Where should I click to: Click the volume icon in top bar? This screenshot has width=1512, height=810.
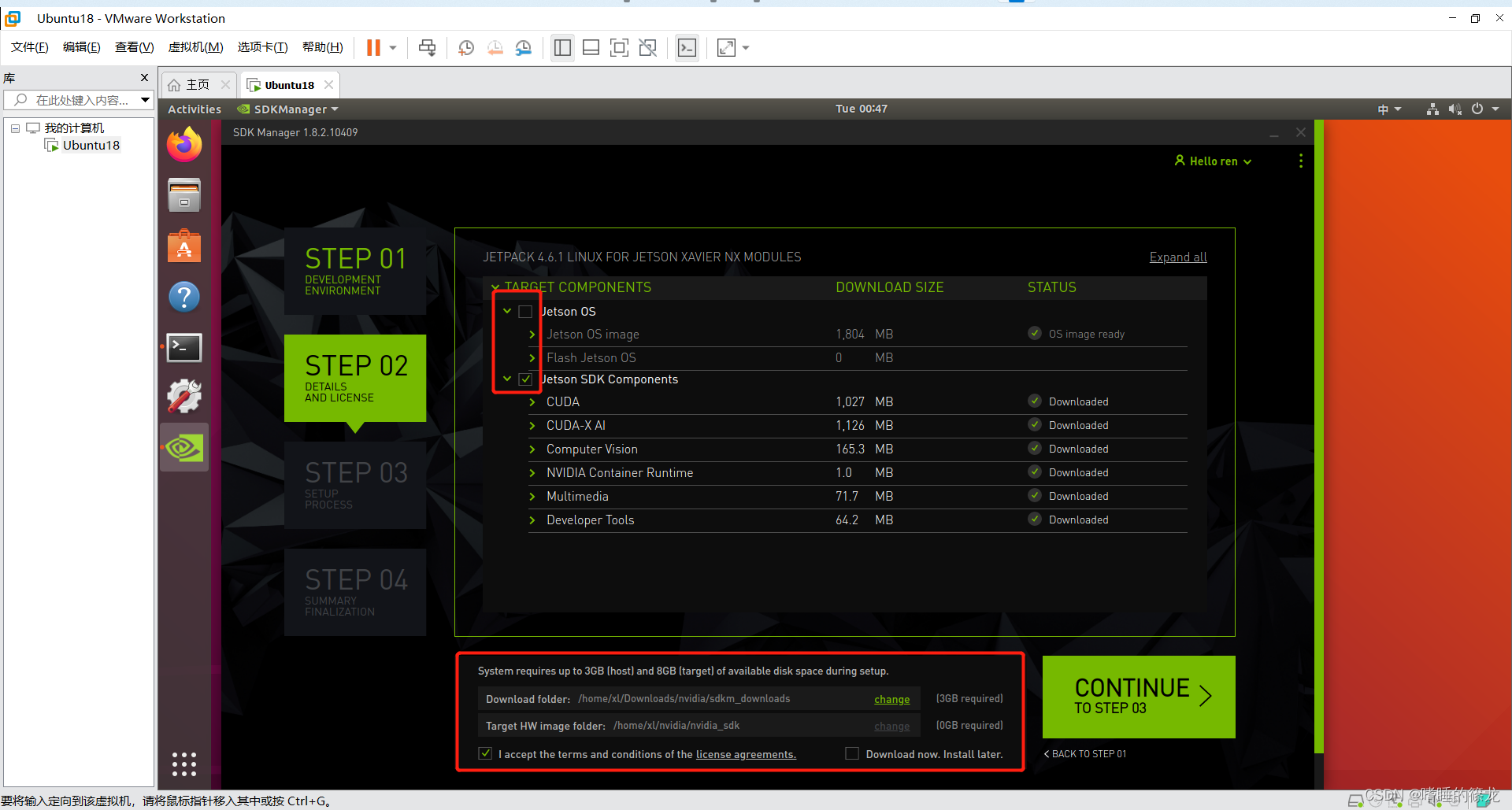pos(1455,109)
